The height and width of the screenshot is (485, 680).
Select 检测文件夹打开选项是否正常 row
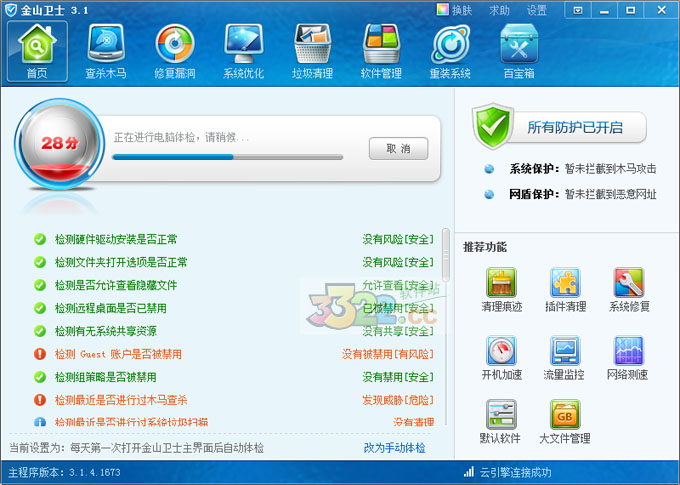click(233, 262)
